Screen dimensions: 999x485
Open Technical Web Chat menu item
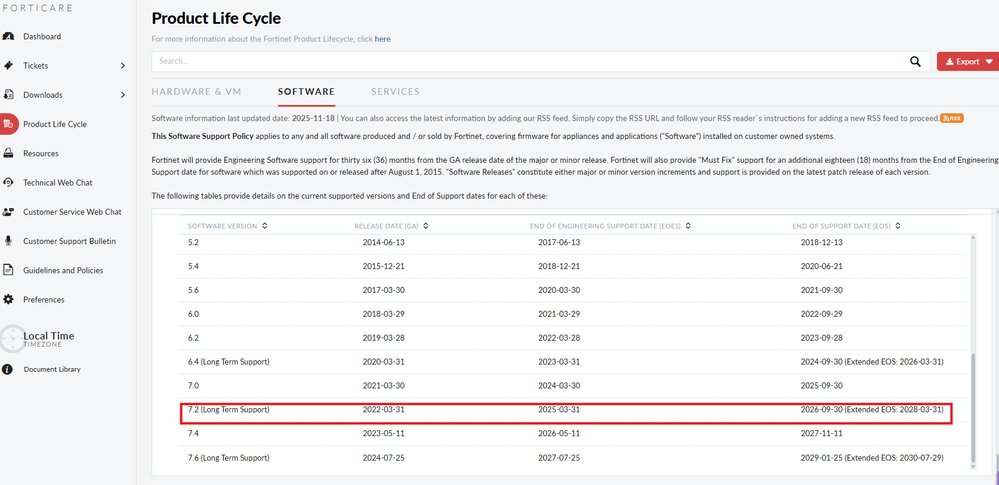[x=57, y=183]
